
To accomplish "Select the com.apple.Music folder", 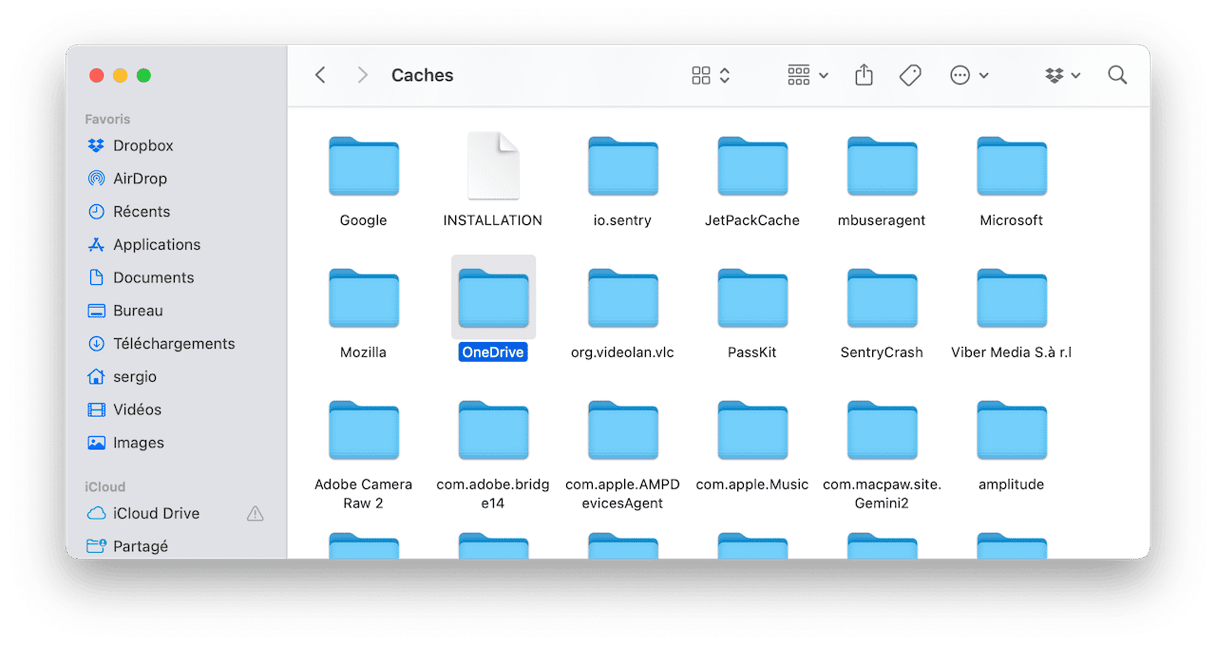I will (x=752, y=430).
